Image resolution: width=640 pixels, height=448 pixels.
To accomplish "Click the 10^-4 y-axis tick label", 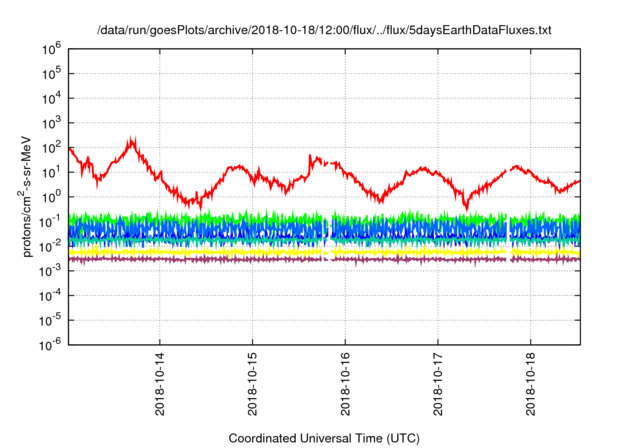I will [x=50, y=296].
